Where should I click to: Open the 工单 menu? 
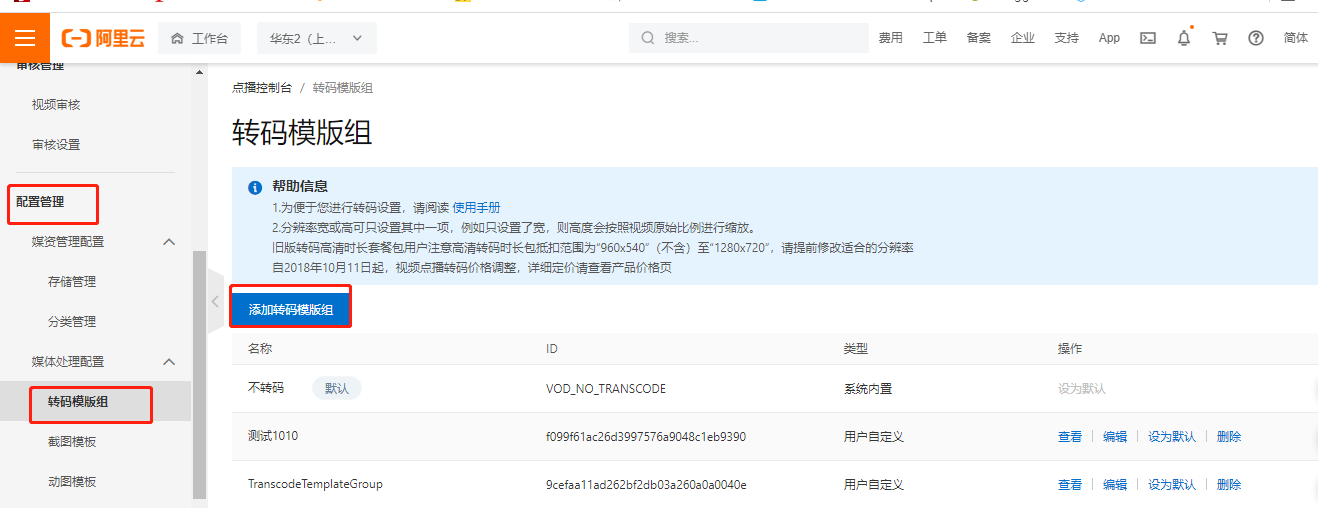[934, 38]
